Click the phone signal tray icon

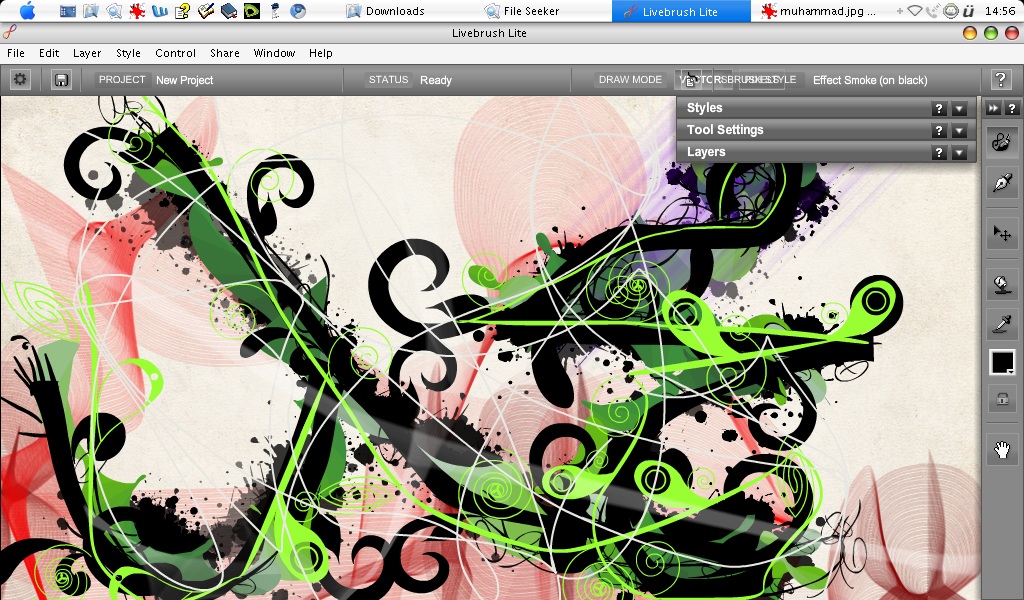[x=933, y=10]
